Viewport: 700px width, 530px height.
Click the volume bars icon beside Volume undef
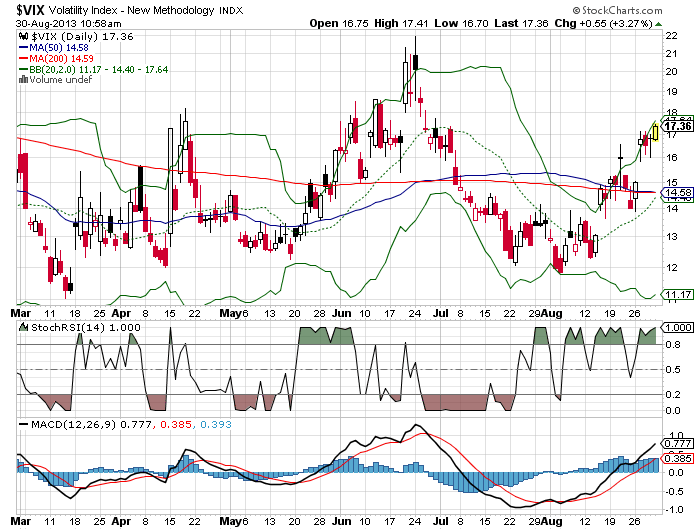[23, 79]
